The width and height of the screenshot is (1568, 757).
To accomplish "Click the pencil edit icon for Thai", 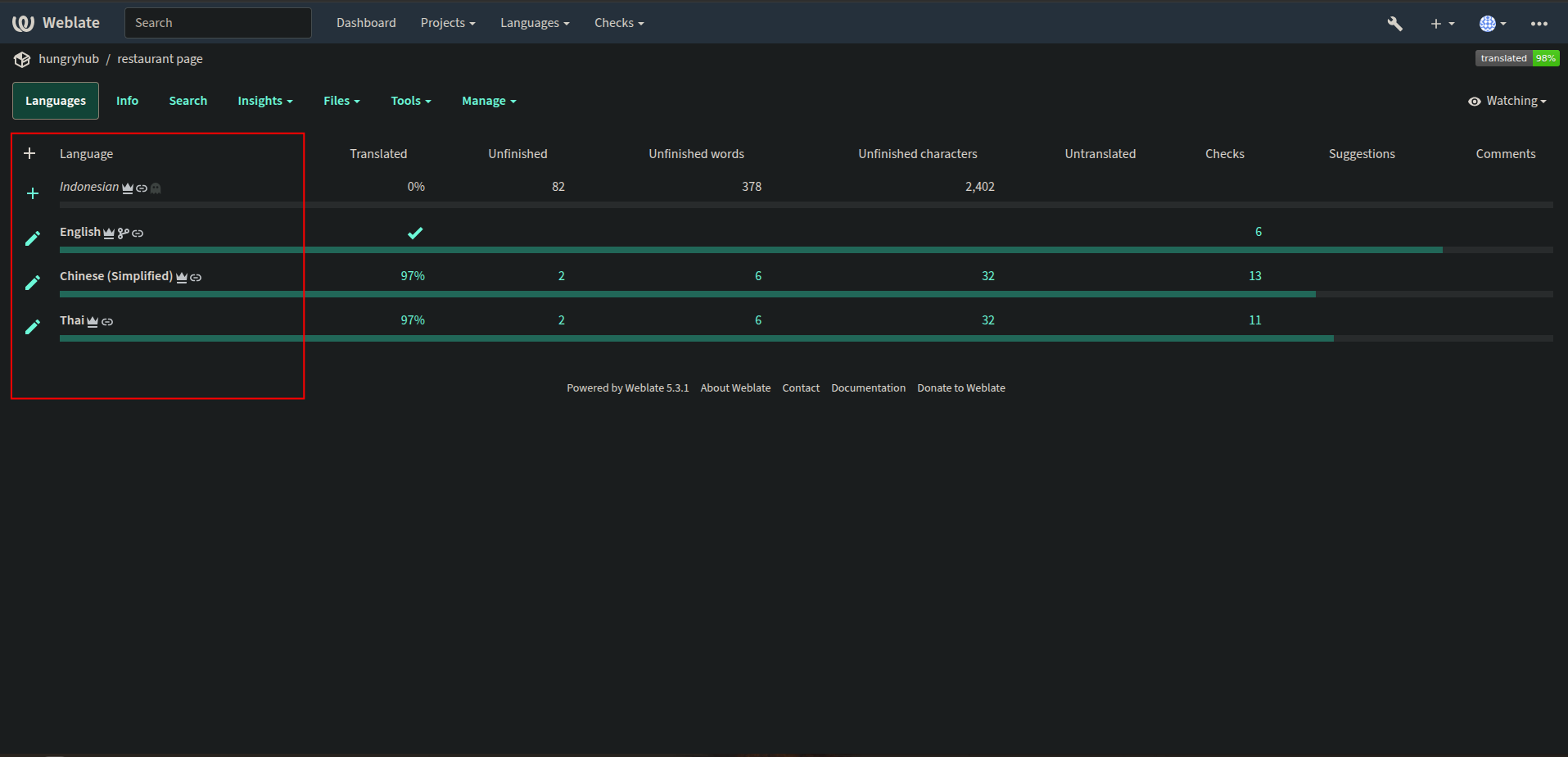I will [x=33, y=327].
